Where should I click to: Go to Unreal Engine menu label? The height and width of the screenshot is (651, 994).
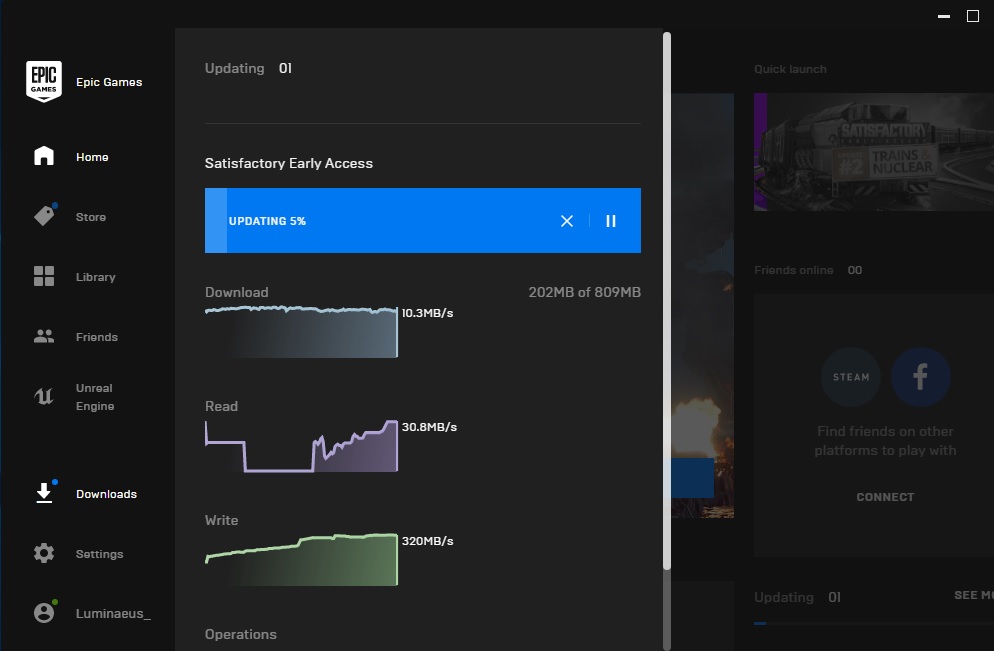(95, 397)
